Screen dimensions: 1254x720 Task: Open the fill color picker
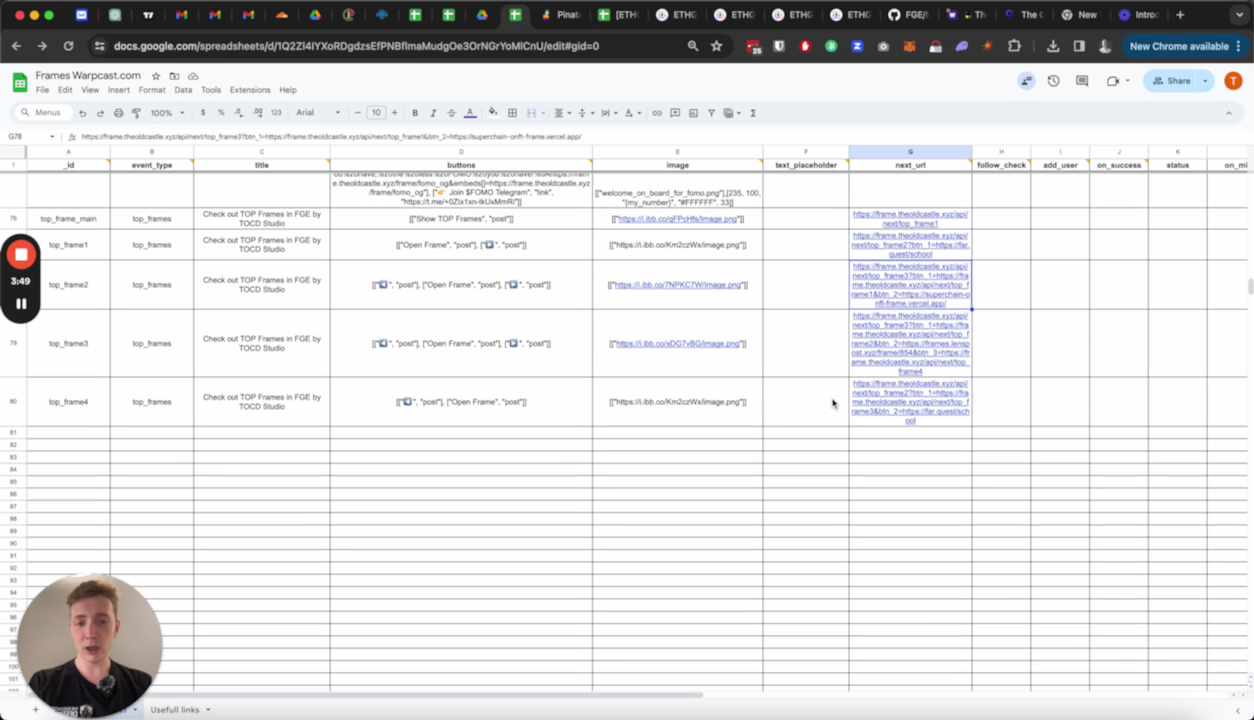point(493,113)
